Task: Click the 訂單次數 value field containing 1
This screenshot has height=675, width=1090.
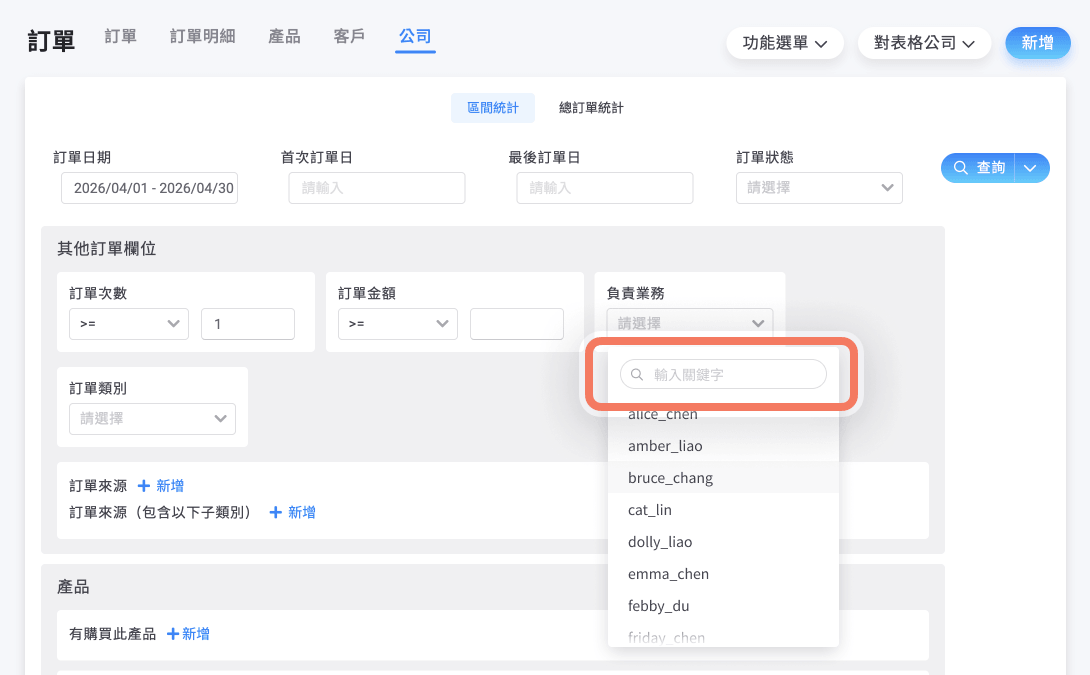Action: tap(247, 324)
